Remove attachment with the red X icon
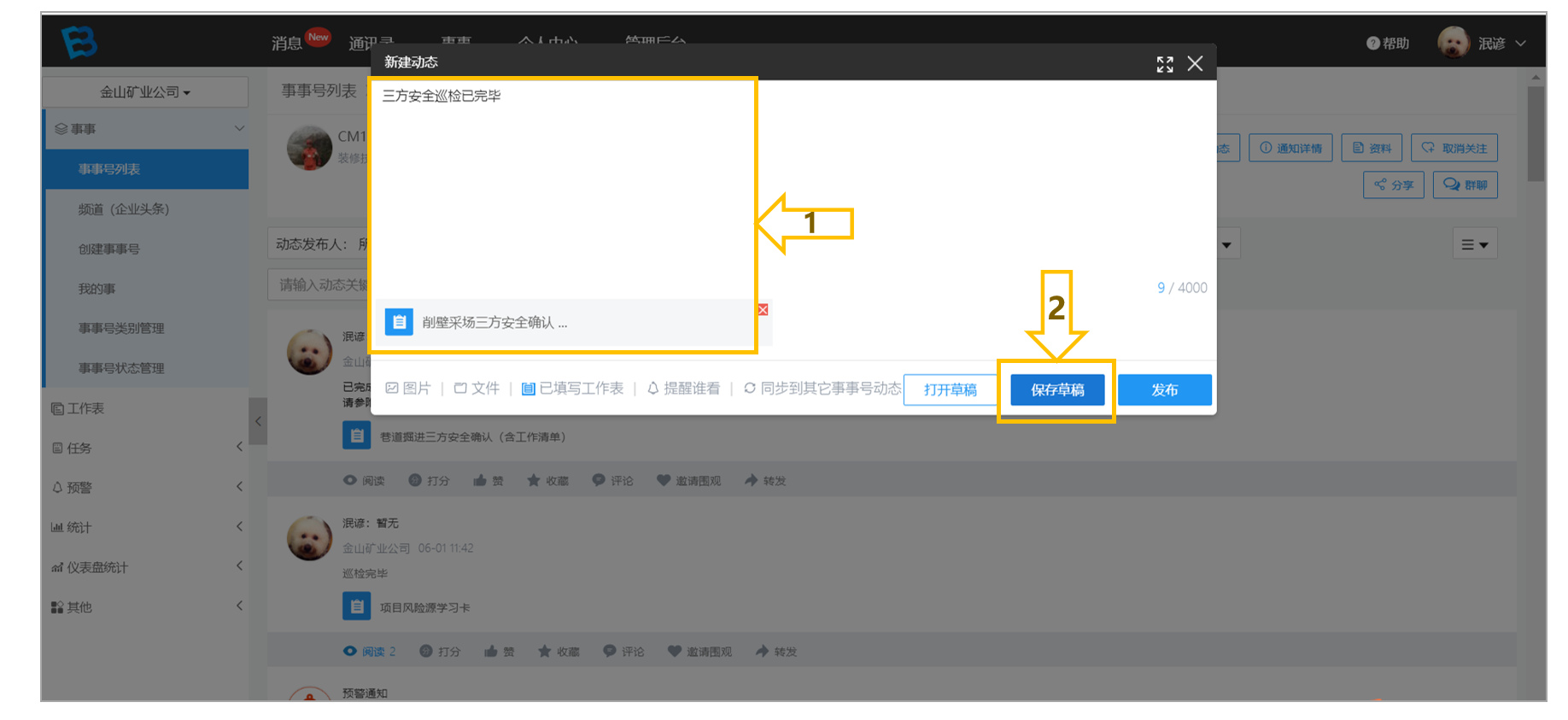Screen dimensions: 1568x720 (763, 309)
